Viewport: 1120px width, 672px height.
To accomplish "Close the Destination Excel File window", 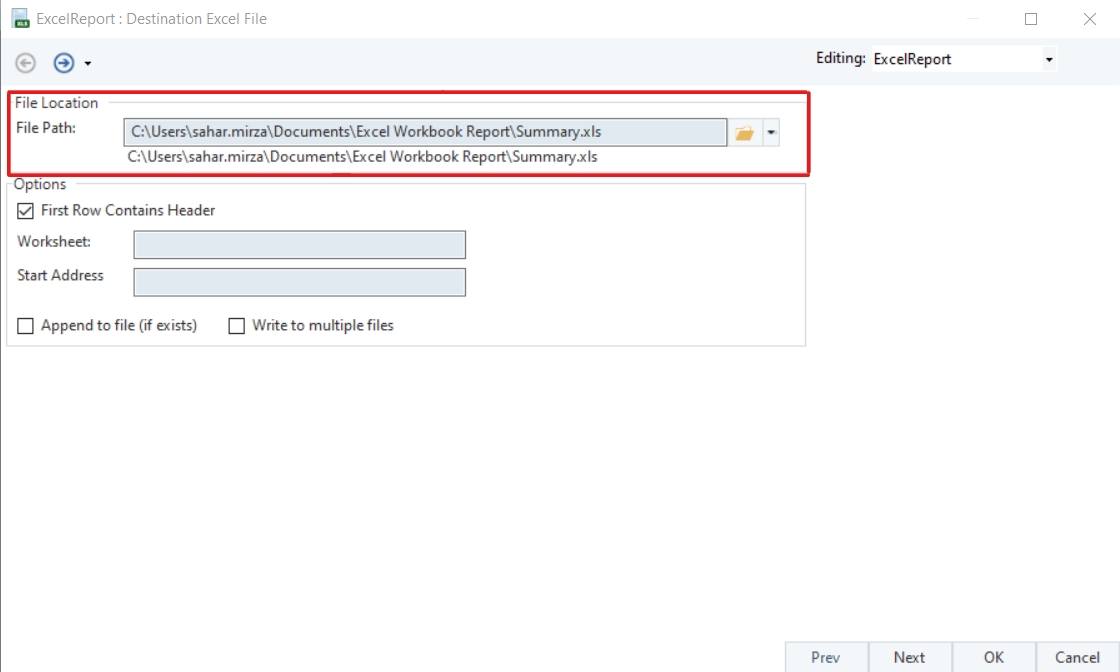I will (1090, 19).
